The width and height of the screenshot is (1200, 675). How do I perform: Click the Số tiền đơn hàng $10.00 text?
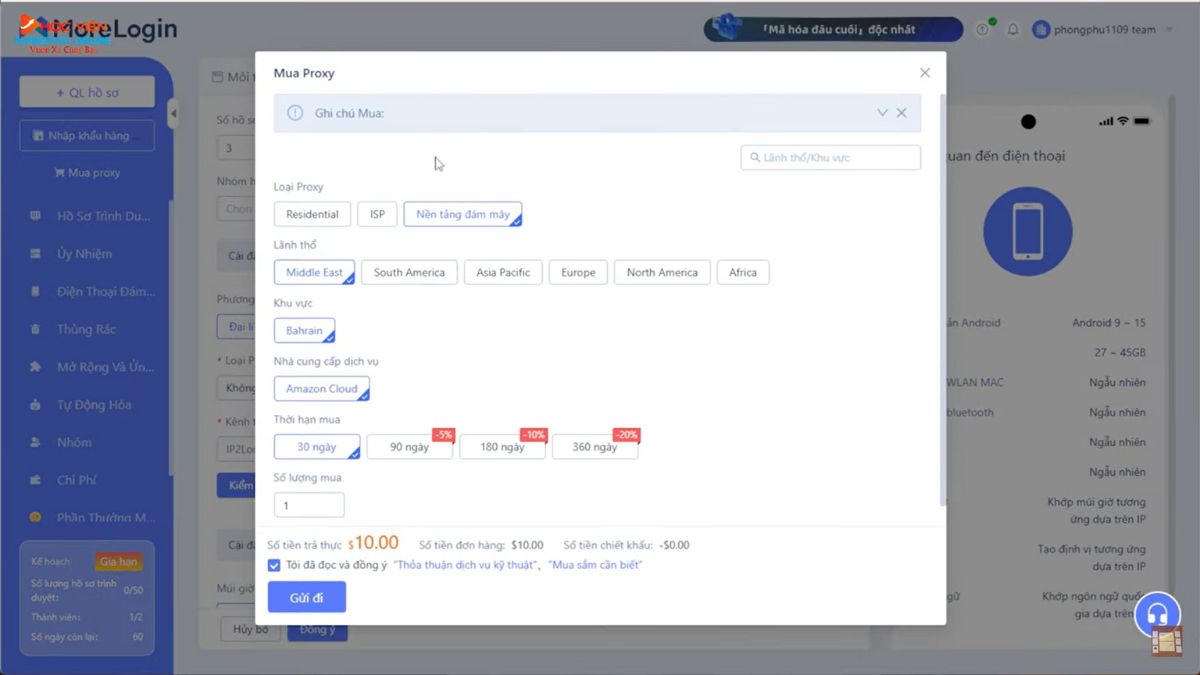pos(481,545)
